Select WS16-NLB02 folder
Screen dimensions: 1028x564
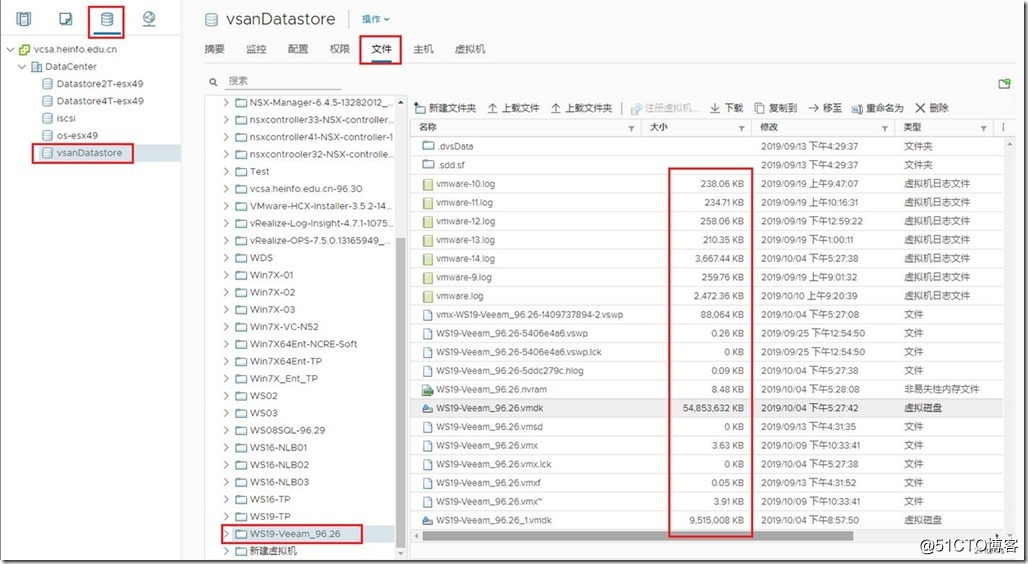pyautogui.click(x=279, y=464)
